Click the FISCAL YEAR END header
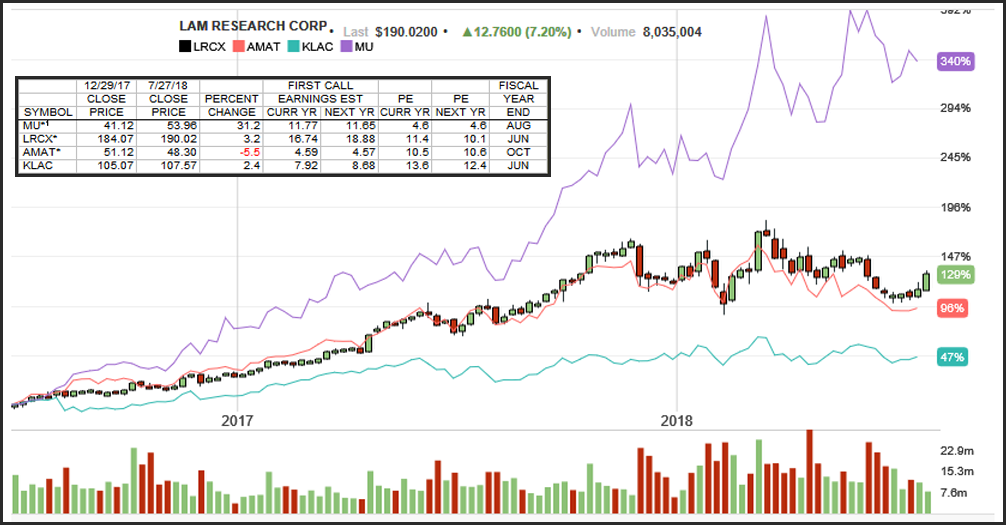This screenshot has width=1006, height=525. tap(518, 99)
